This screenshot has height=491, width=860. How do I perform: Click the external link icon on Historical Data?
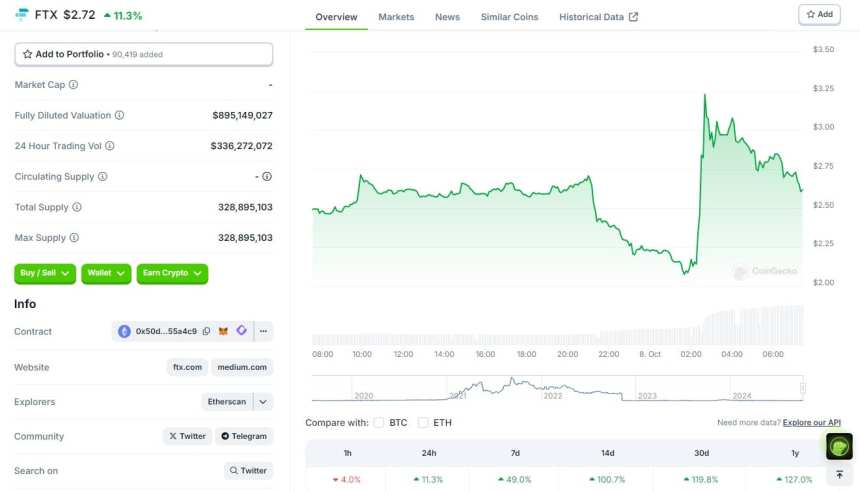633,17
